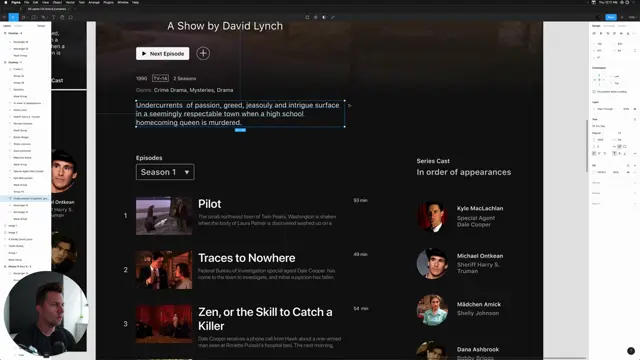Toggle layer visibility eye in Layer section

[x=635, y=109]
